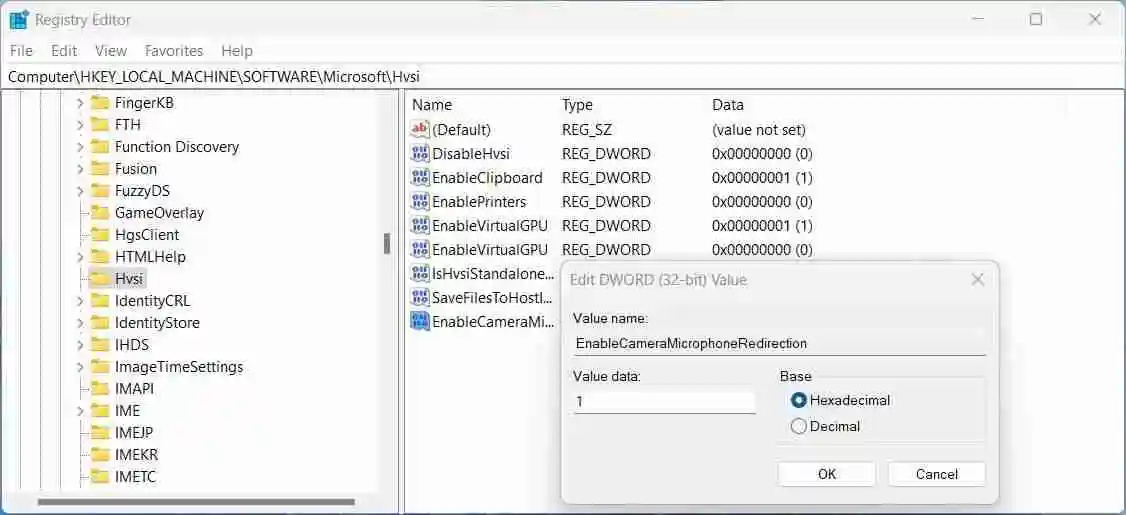1126x515 pixels.
Task: Click the IdentityCRL folder icon
Action: tap(100, 301)
